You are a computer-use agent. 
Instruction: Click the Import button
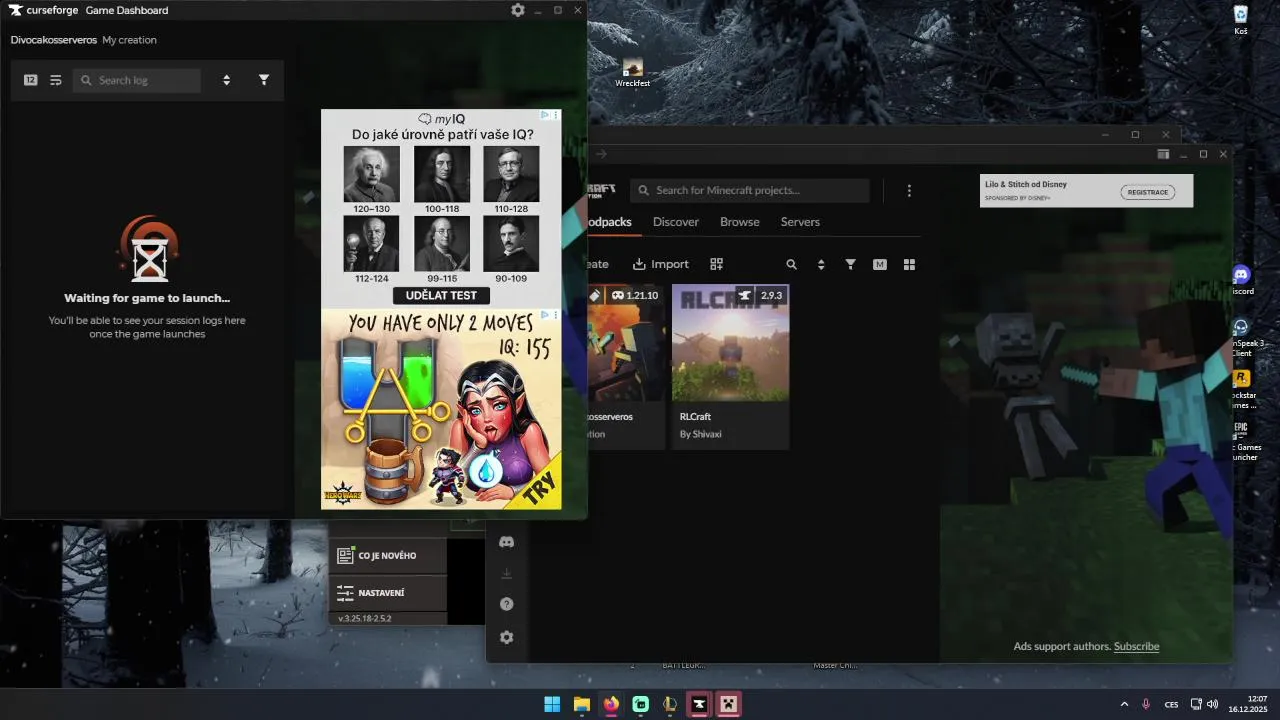(x=661, y=264)
